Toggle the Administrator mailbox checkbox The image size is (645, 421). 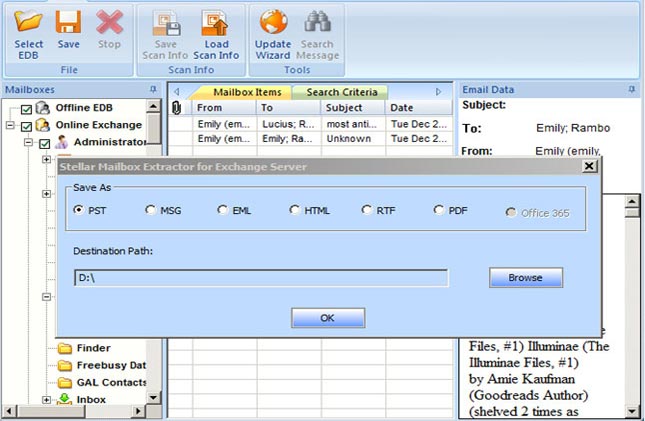coord(44,143)
